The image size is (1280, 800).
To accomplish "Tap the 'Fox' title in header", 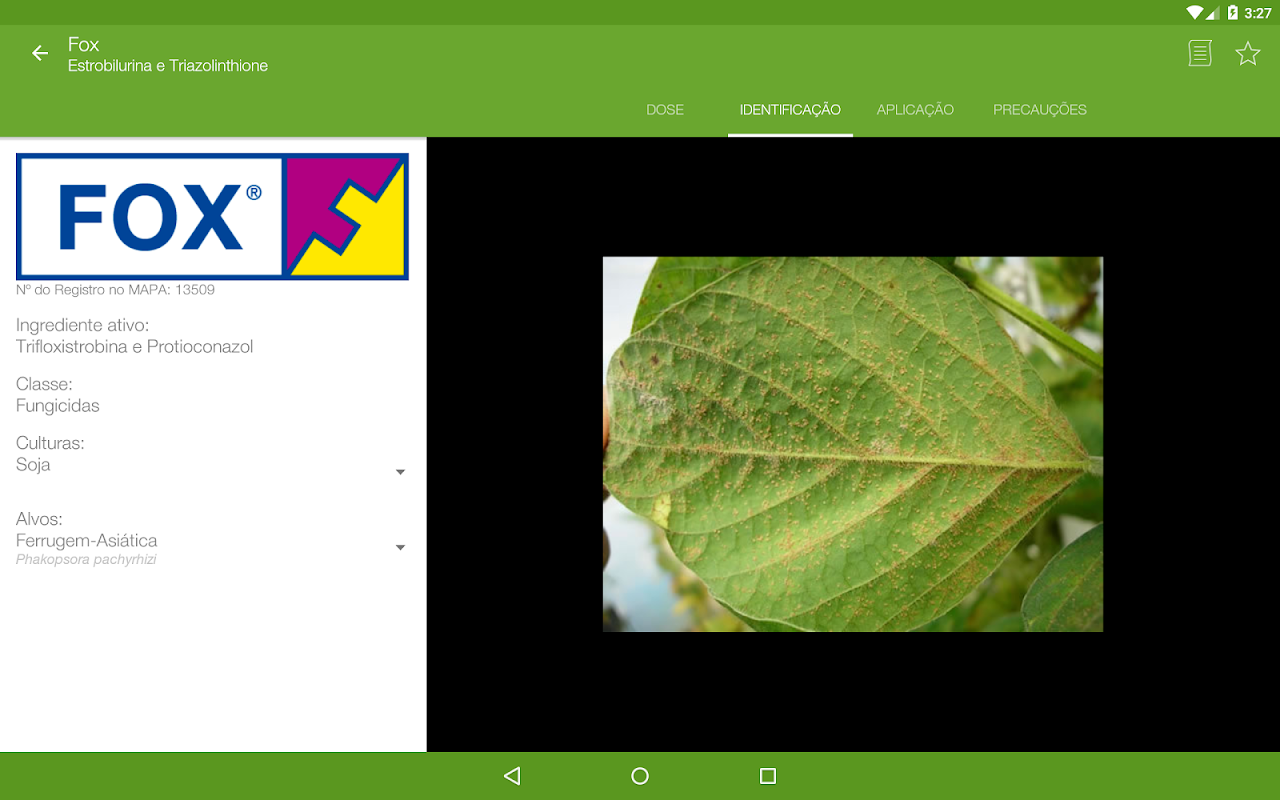I will [x=84, y=44].
